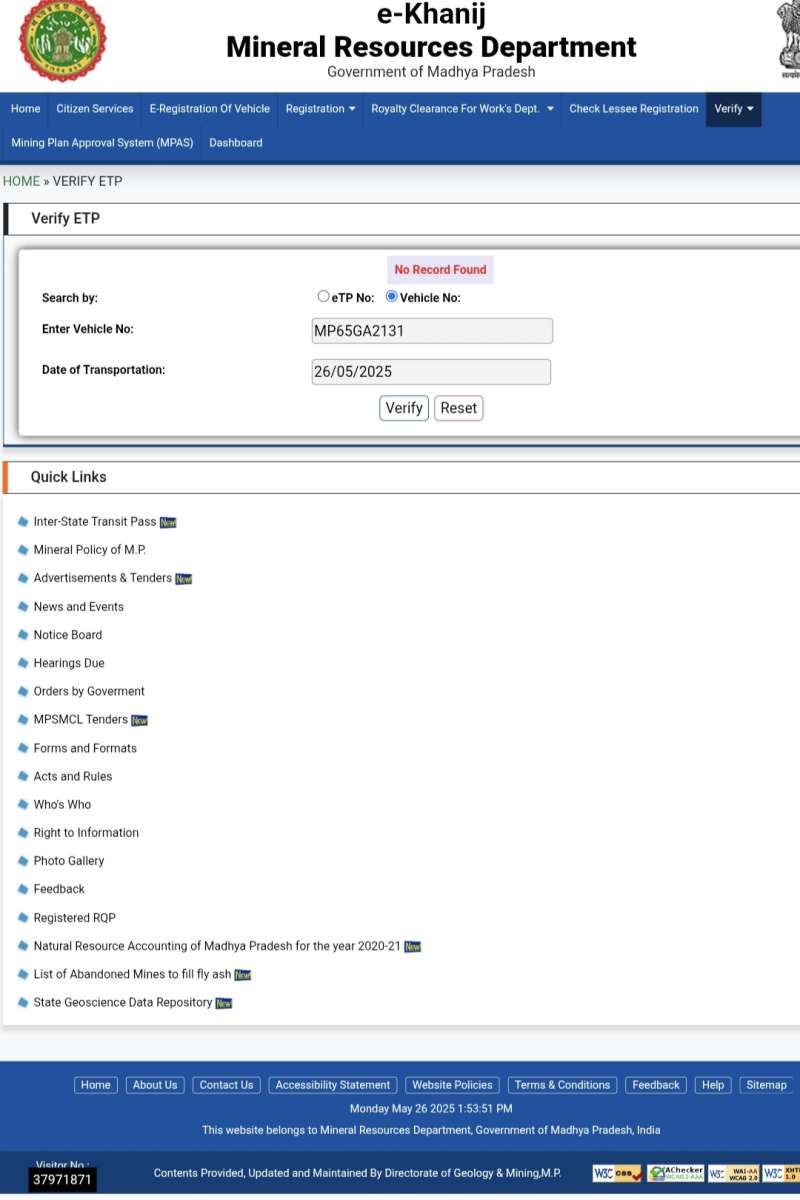Click the Reset button

(x=459, y=408)
